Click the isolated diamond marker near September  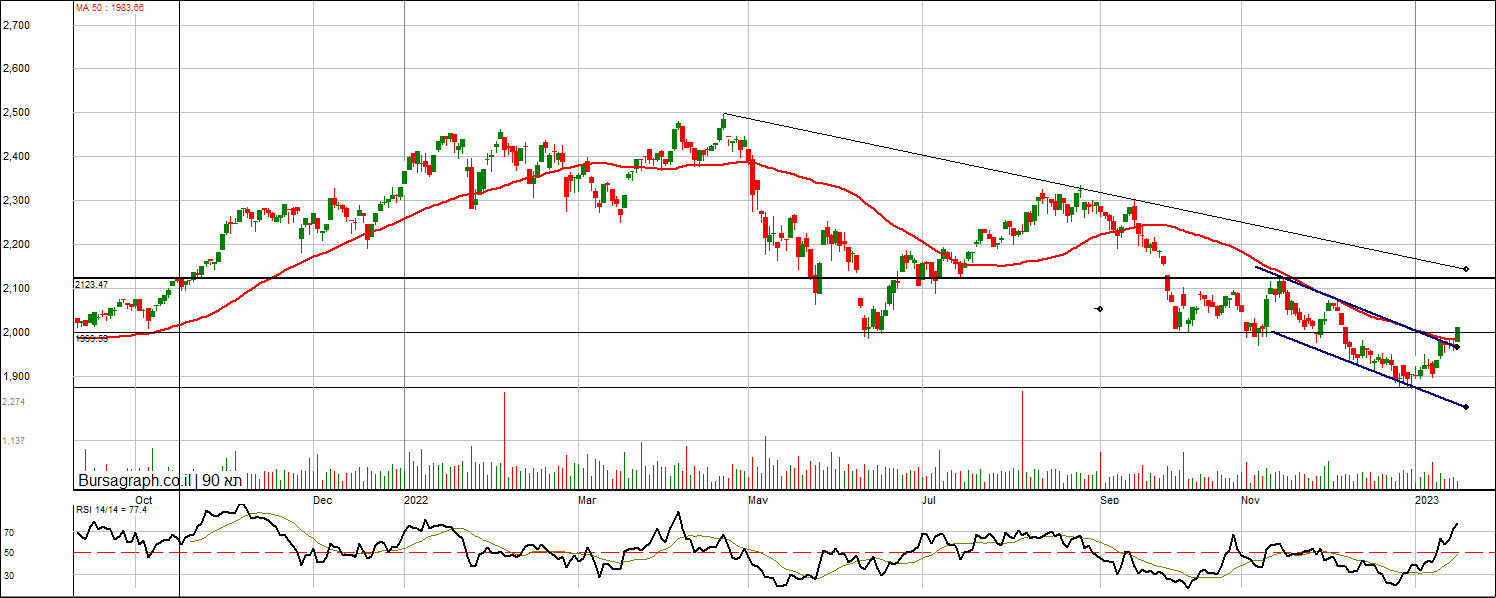point(1099,308)
